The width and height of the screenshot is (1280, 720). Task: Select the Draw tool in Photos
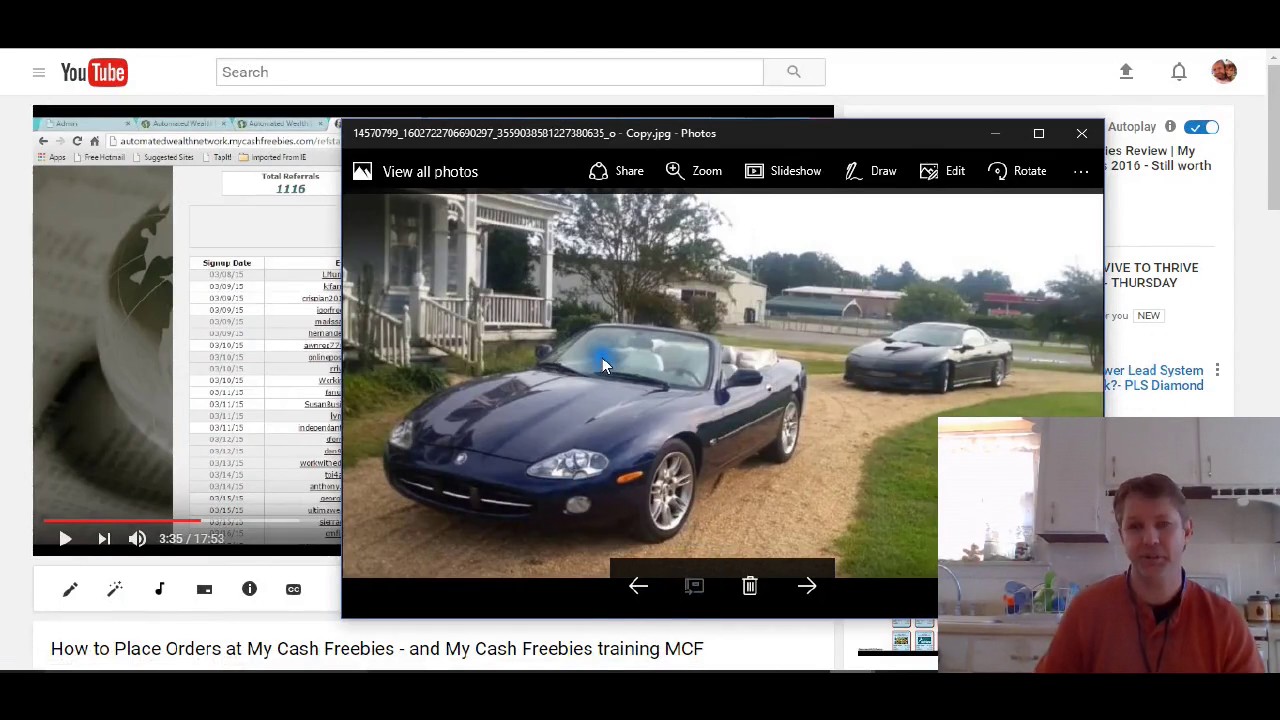click(x=870, y=171)
